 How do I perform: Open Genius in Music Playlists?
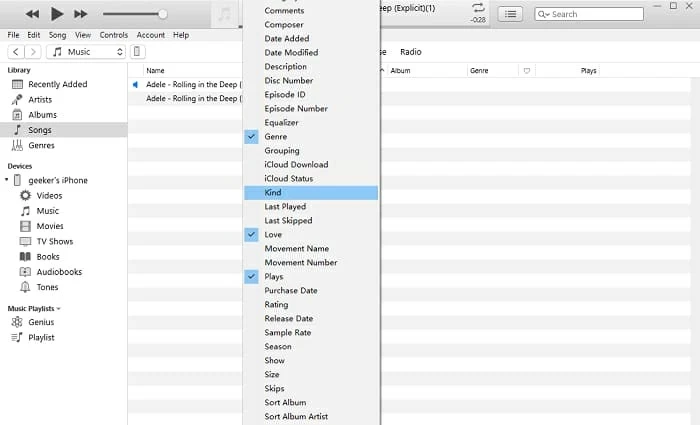[x=41, y=322]
